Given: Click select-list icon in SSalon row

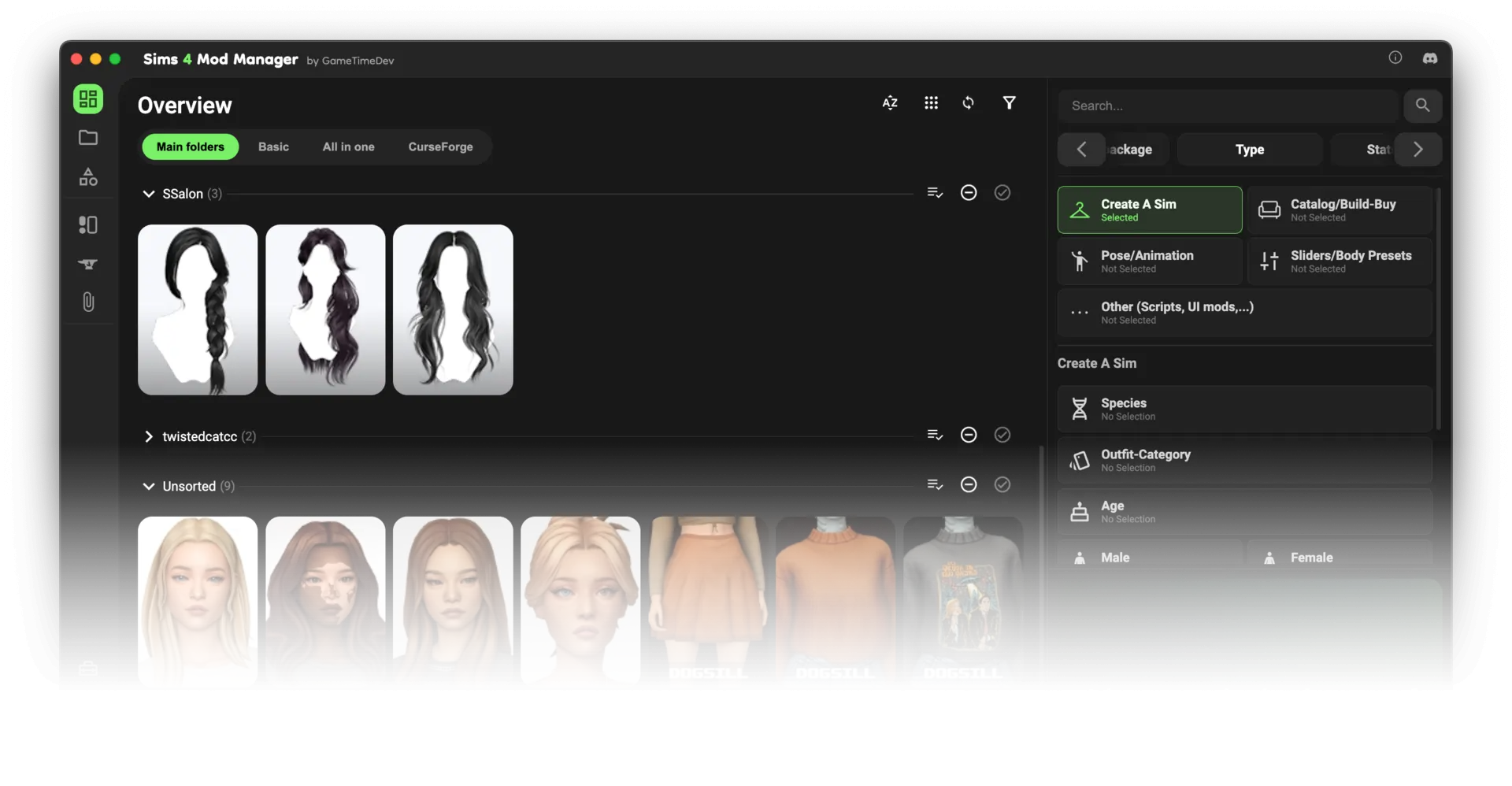Looking at the screenshot, I should tap(935, 193).
